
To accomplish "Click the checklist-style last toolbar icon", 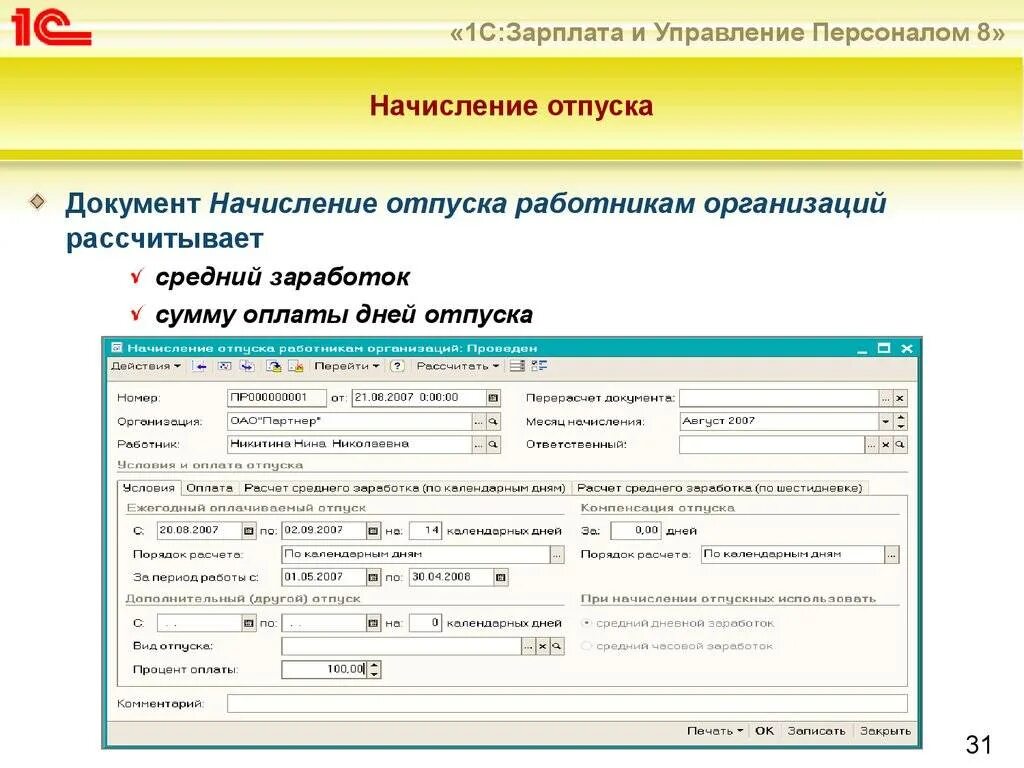I will tap(539, 366).
